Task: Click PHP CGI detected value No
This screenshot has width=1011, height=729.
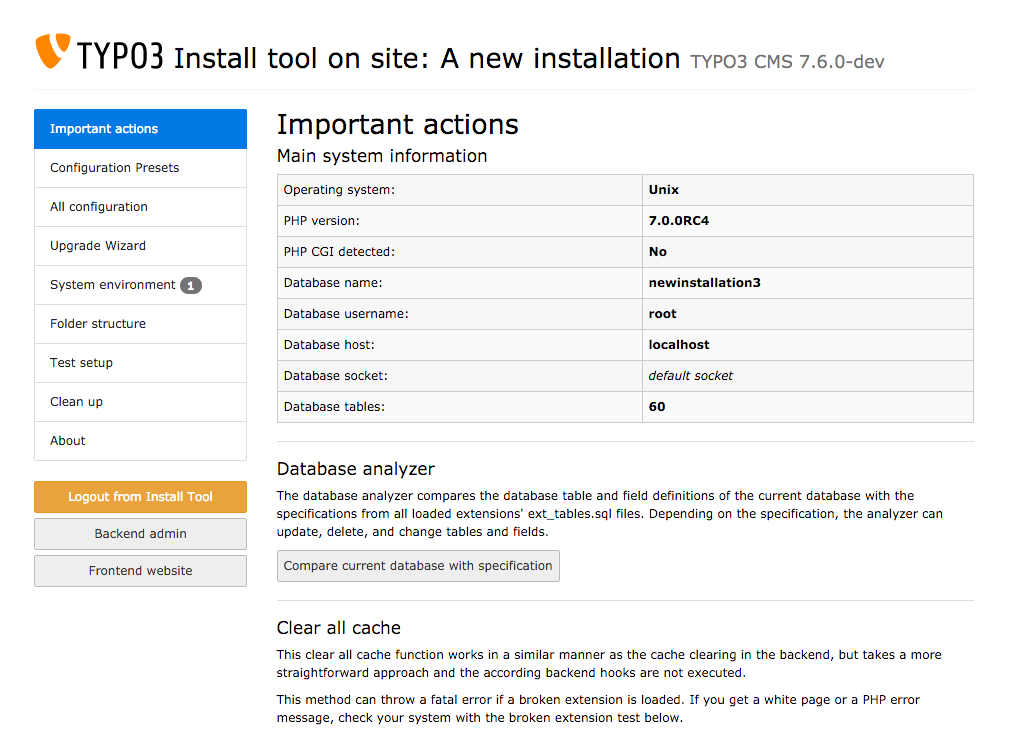Action: 657,251
